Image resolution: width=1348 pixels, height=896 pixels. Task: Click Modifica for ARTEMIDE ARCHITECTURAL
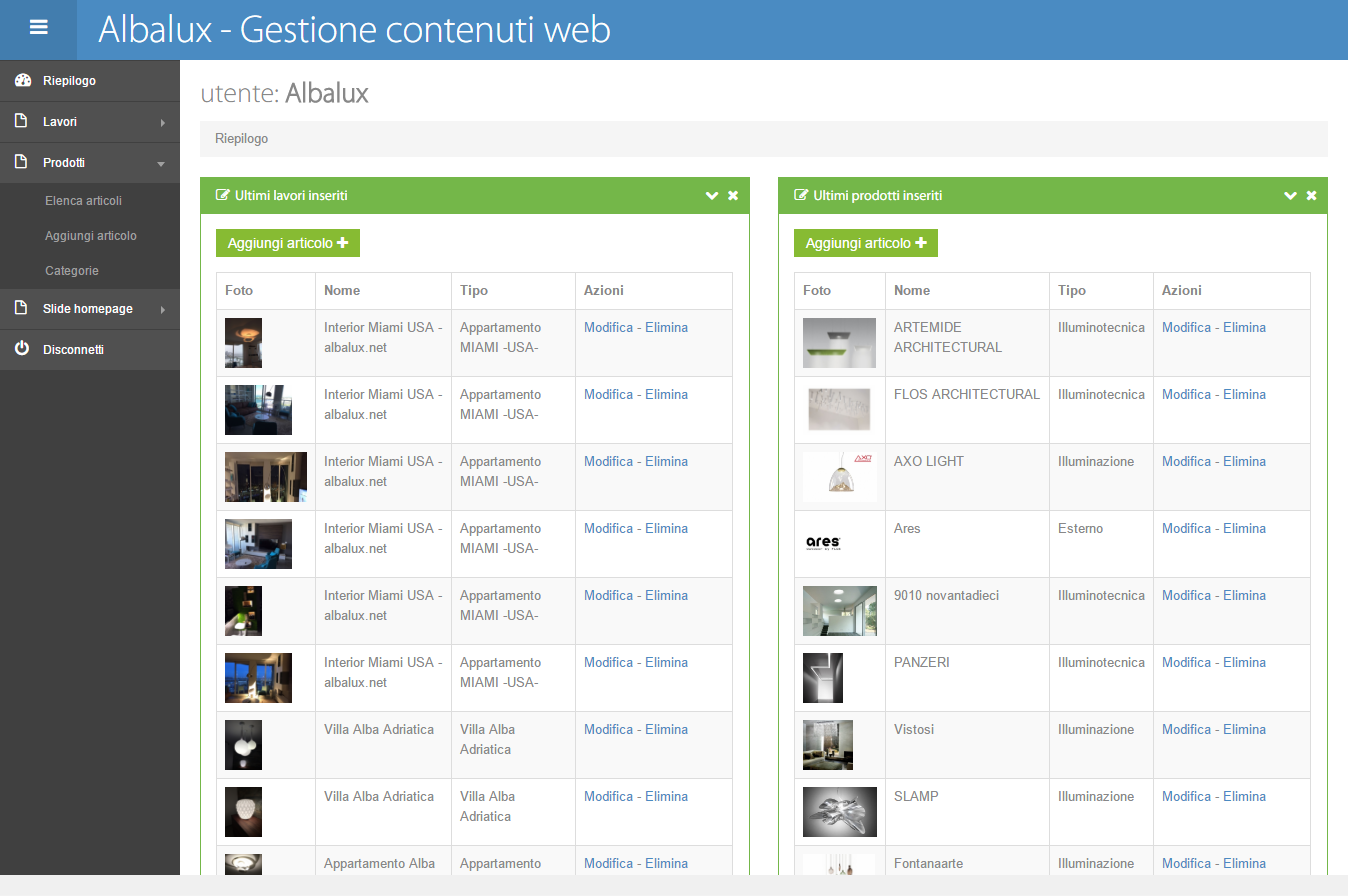pyautogui.click(x=1186, y=327)
